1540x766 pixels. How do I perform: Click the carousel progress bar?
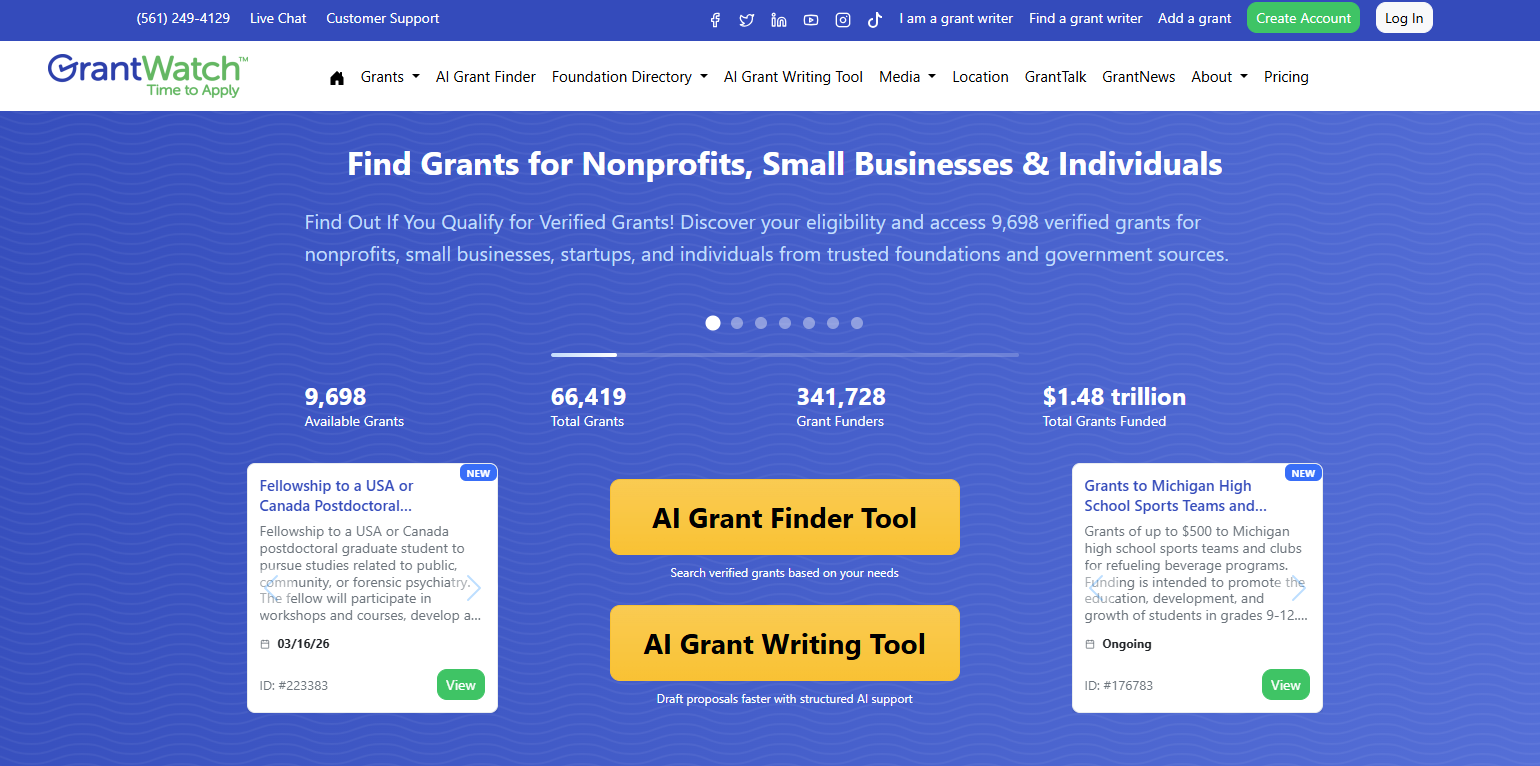(x=785, y=355)
